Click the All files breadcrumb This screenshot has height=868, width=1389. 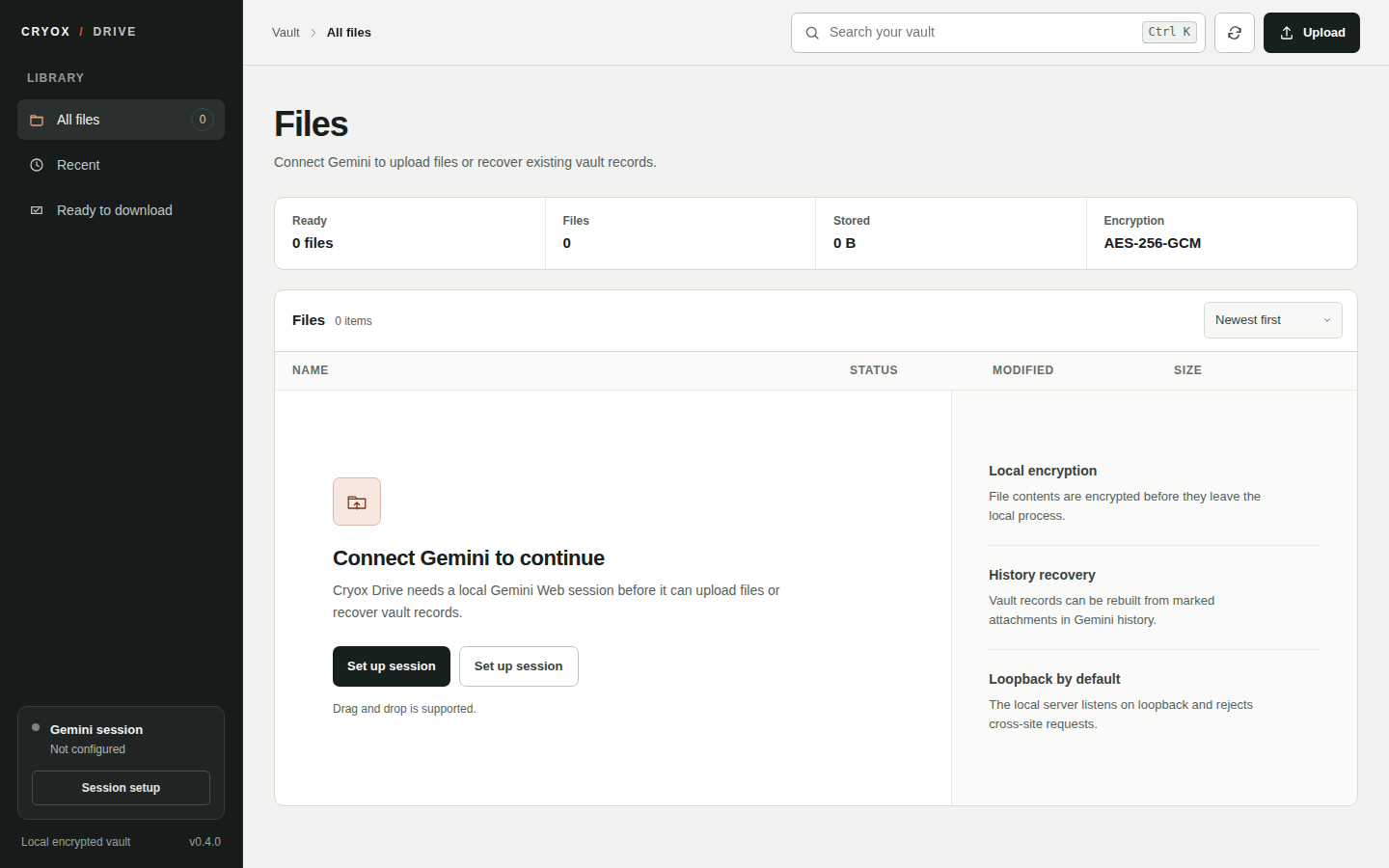(349, 33)
